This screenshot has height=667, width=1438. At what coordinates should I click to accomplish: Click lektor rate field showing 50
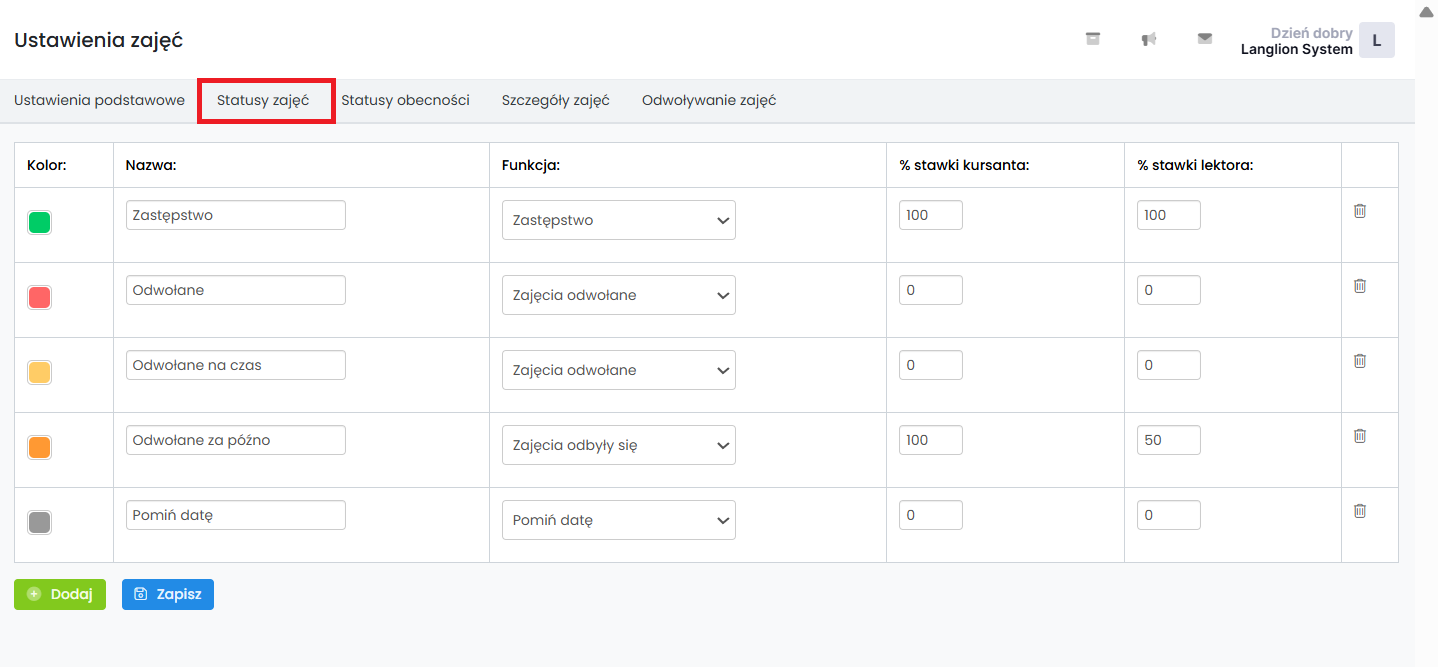[1168, 440]
